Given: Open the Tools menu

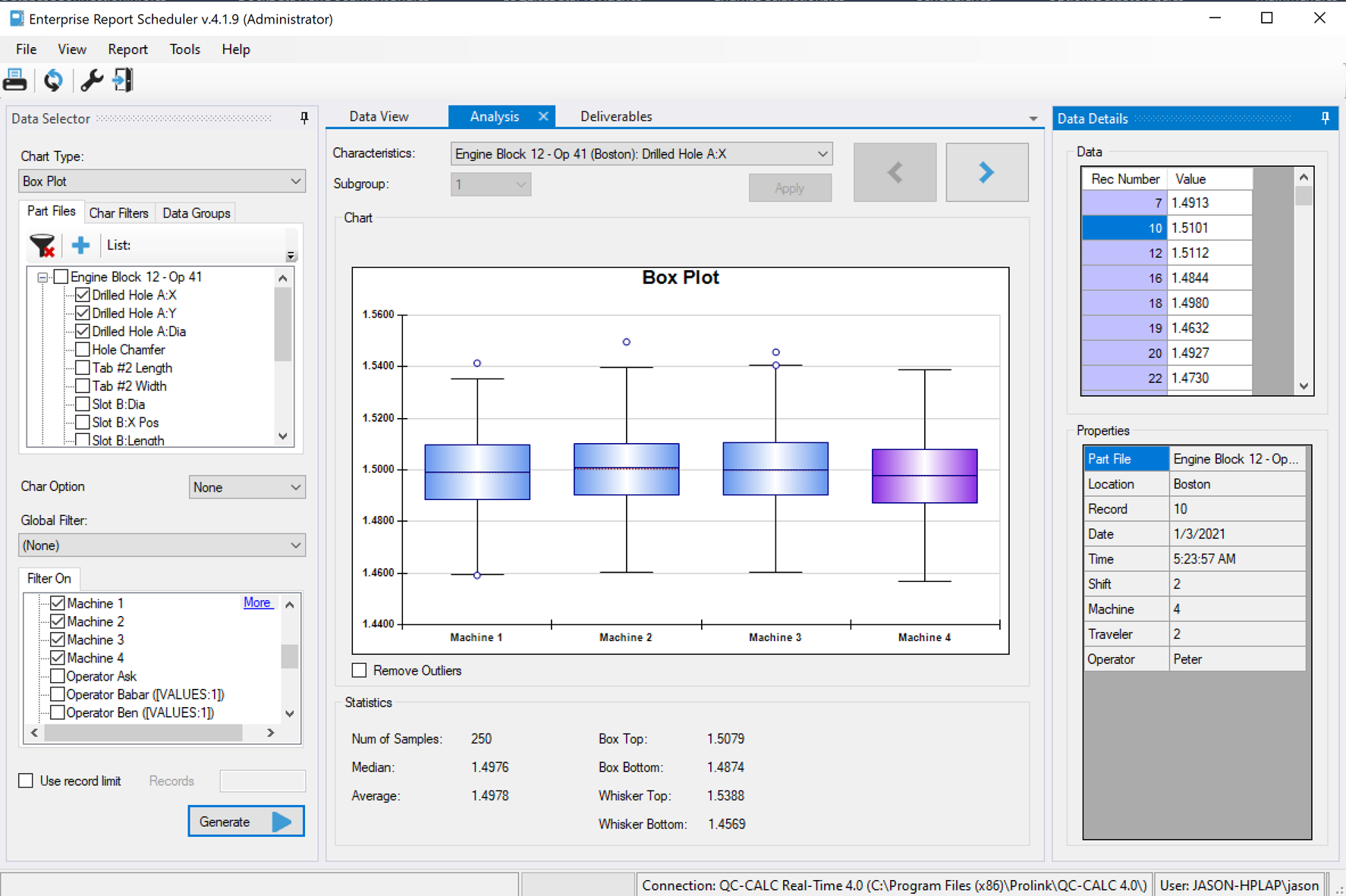Looking at the screenshot, I should pos(184,49).
